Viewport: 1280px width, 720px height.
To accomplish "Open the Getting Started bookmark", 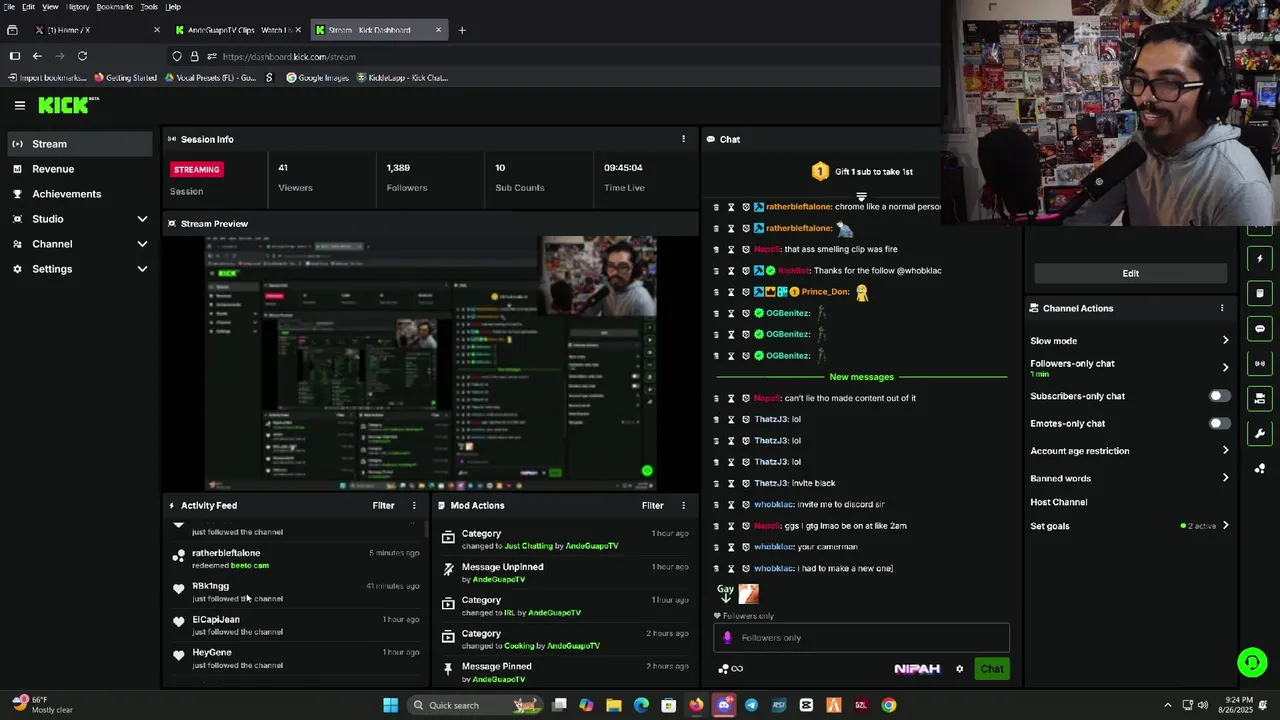I will [x=125, y=78].
